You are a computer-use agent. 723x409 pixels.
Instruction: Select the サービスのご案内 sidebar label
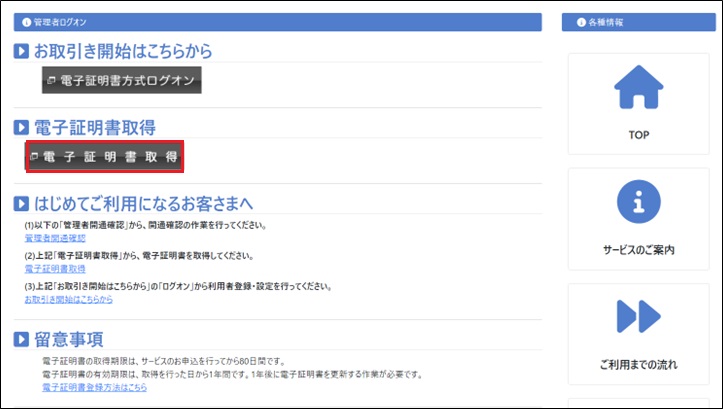(x=638, y=249)
